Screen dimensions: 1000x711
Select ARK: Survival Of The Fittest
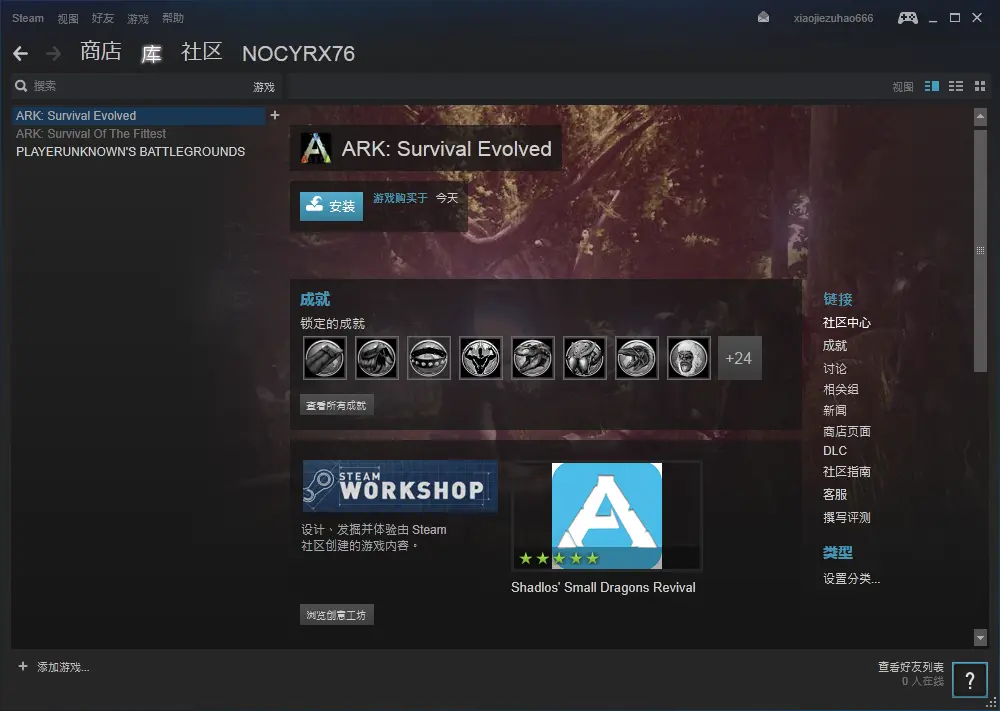pos(91,134)
